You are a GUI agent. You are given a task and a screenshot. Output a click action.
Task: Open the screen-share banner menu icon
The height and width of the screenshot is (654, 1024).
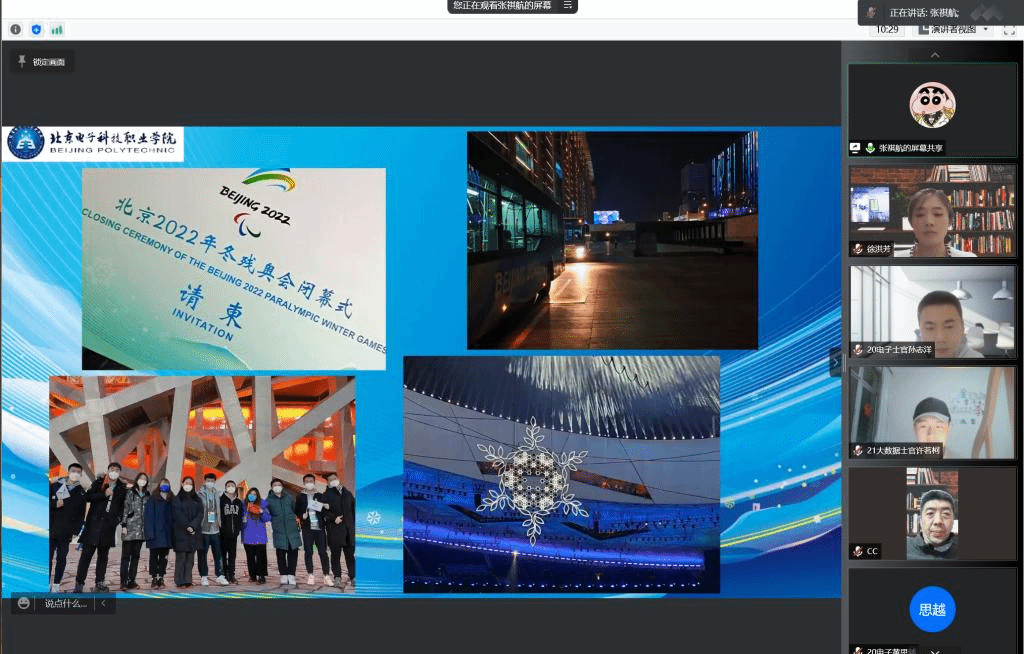pyautogui.click(x=568, y=5)
